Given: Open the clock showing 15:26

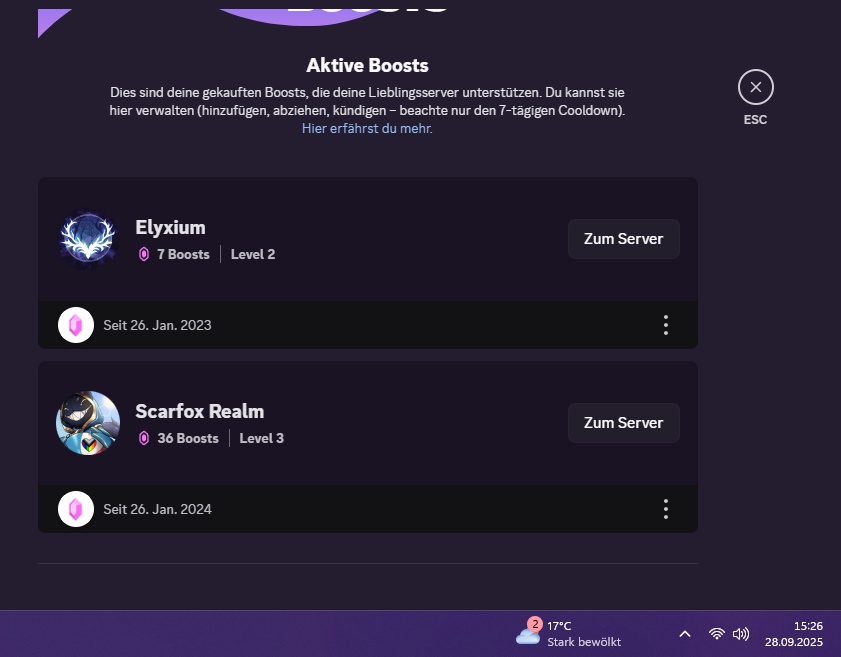Looking at the screenshot, I should pos(793,633).
